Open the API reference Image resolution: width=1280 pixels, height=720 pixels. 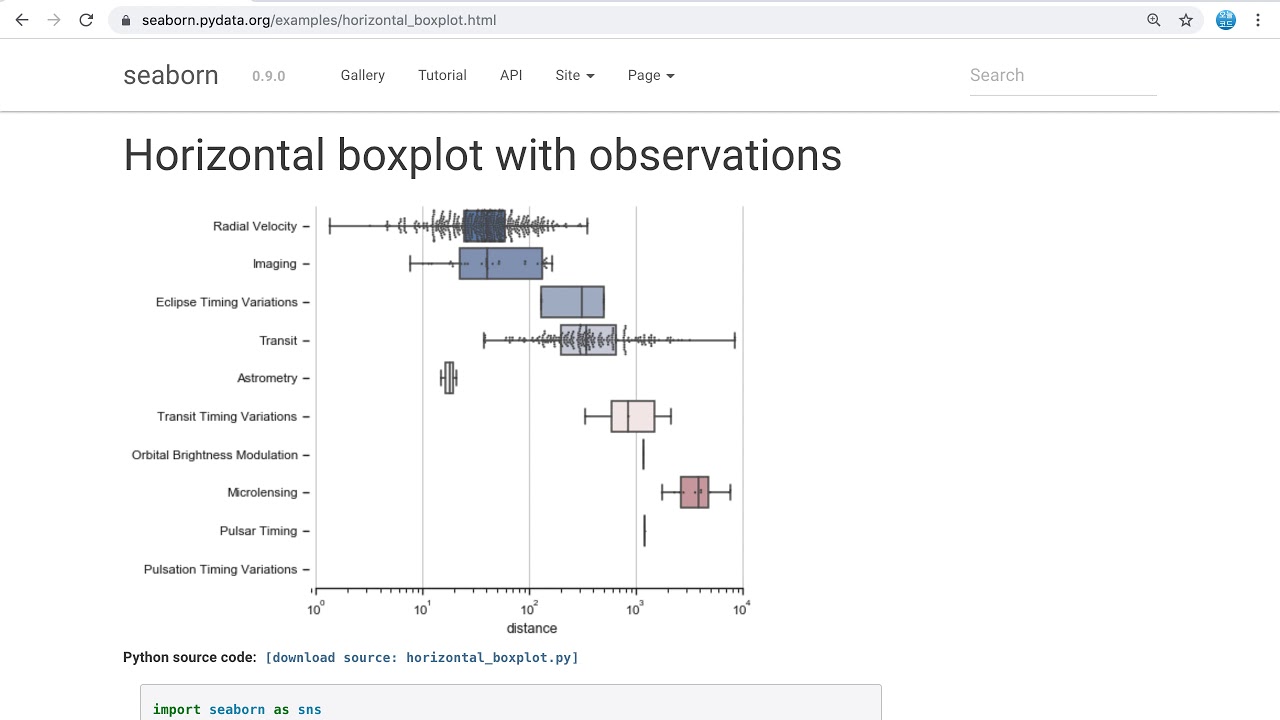point(511,75)
